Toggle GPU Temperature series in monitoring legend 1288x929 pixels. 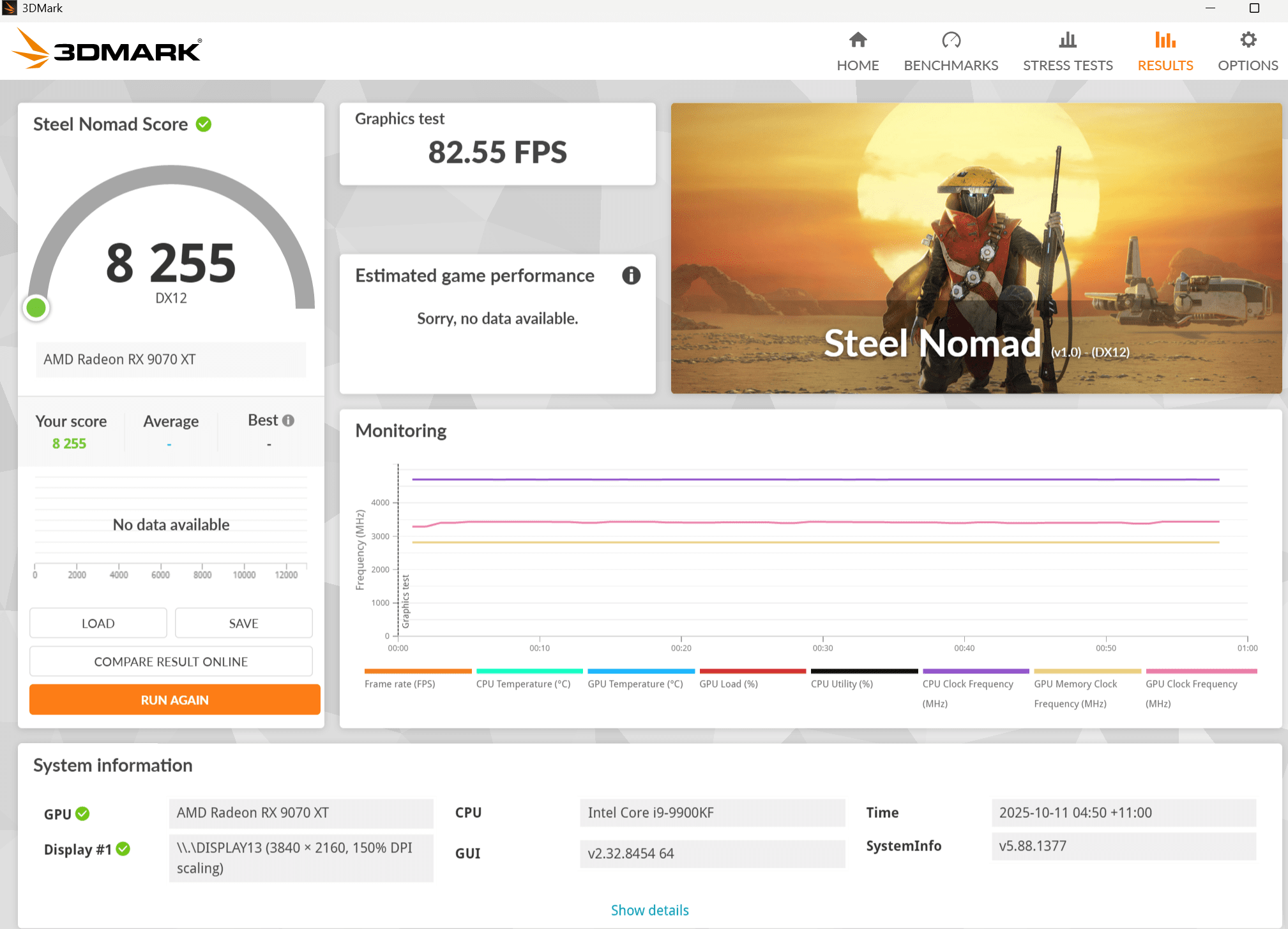pos(635,684)
